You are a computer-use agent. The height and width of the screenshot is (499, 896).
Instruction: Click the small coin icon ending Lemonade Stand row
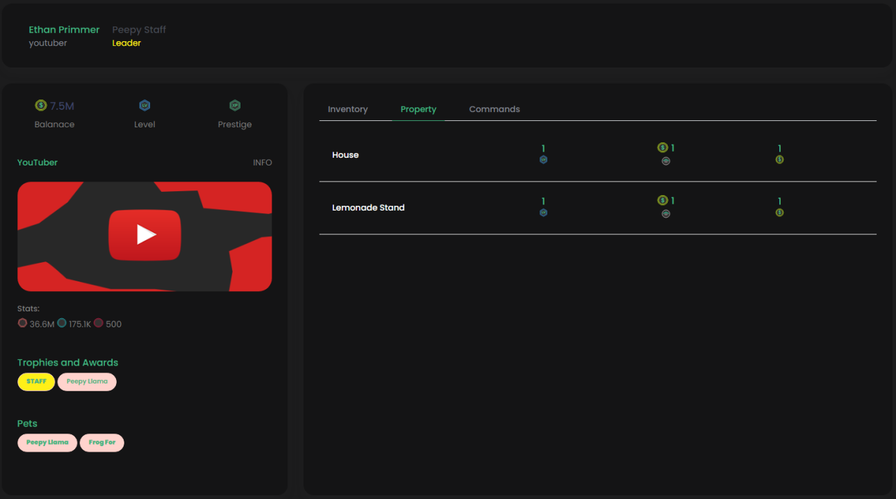pyautogui.click(x=779, y=213)
